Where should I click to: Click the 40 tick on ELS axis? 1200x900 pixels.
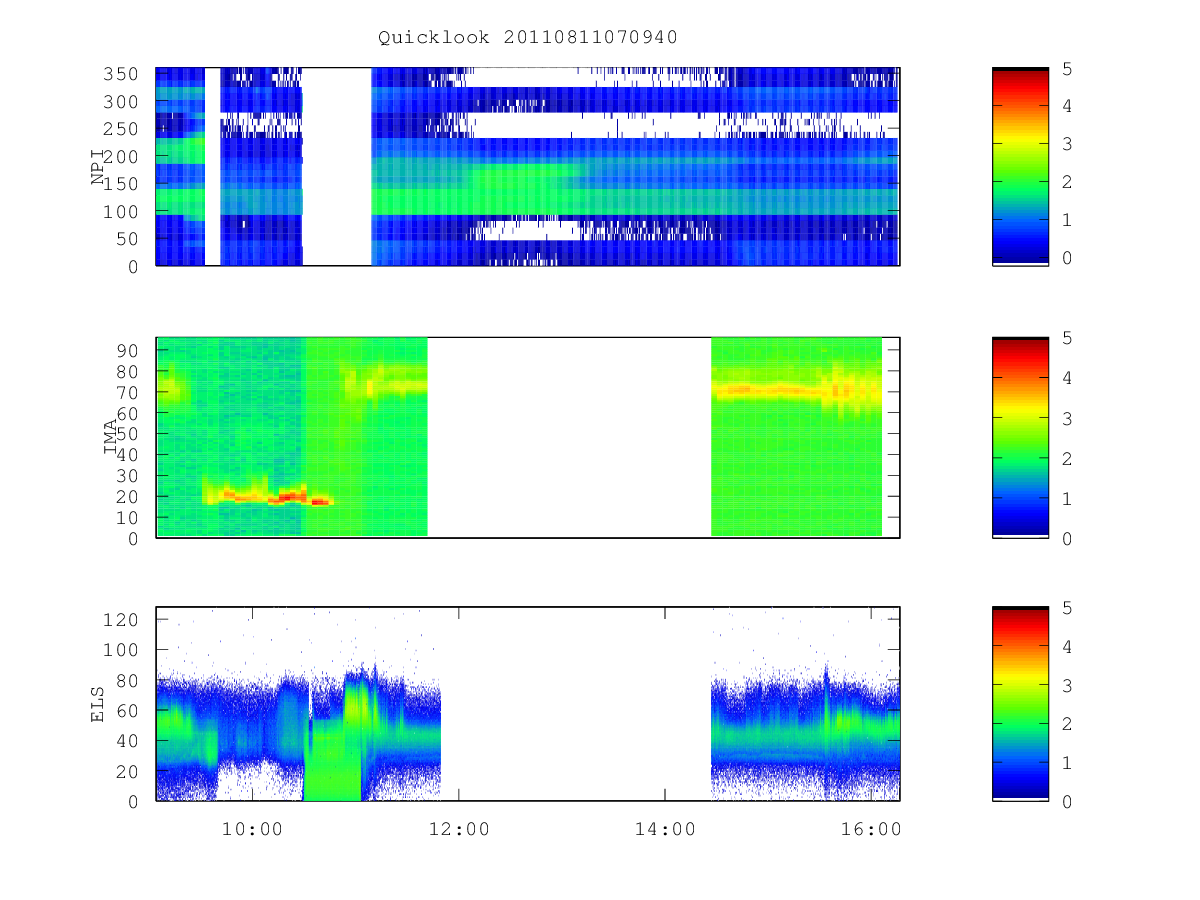pos(129,741)
